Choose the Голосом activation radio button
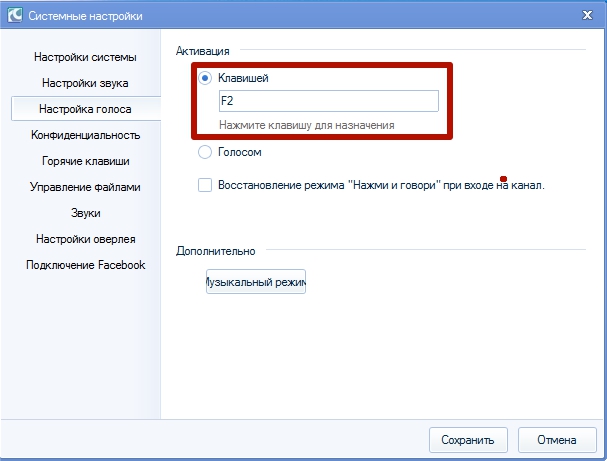607x461 pixels. pos(205,152)
